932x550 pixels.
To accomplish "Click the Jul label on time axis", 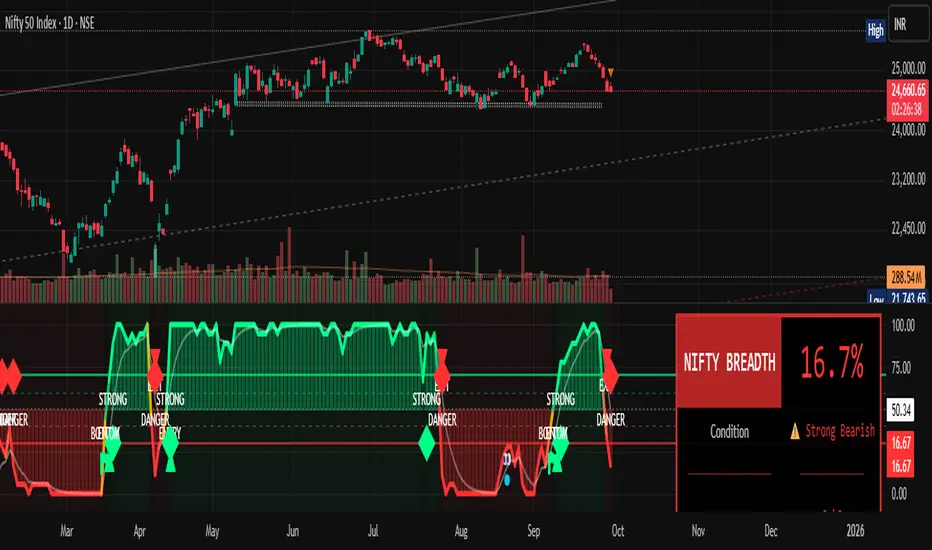I will point(373,531).
